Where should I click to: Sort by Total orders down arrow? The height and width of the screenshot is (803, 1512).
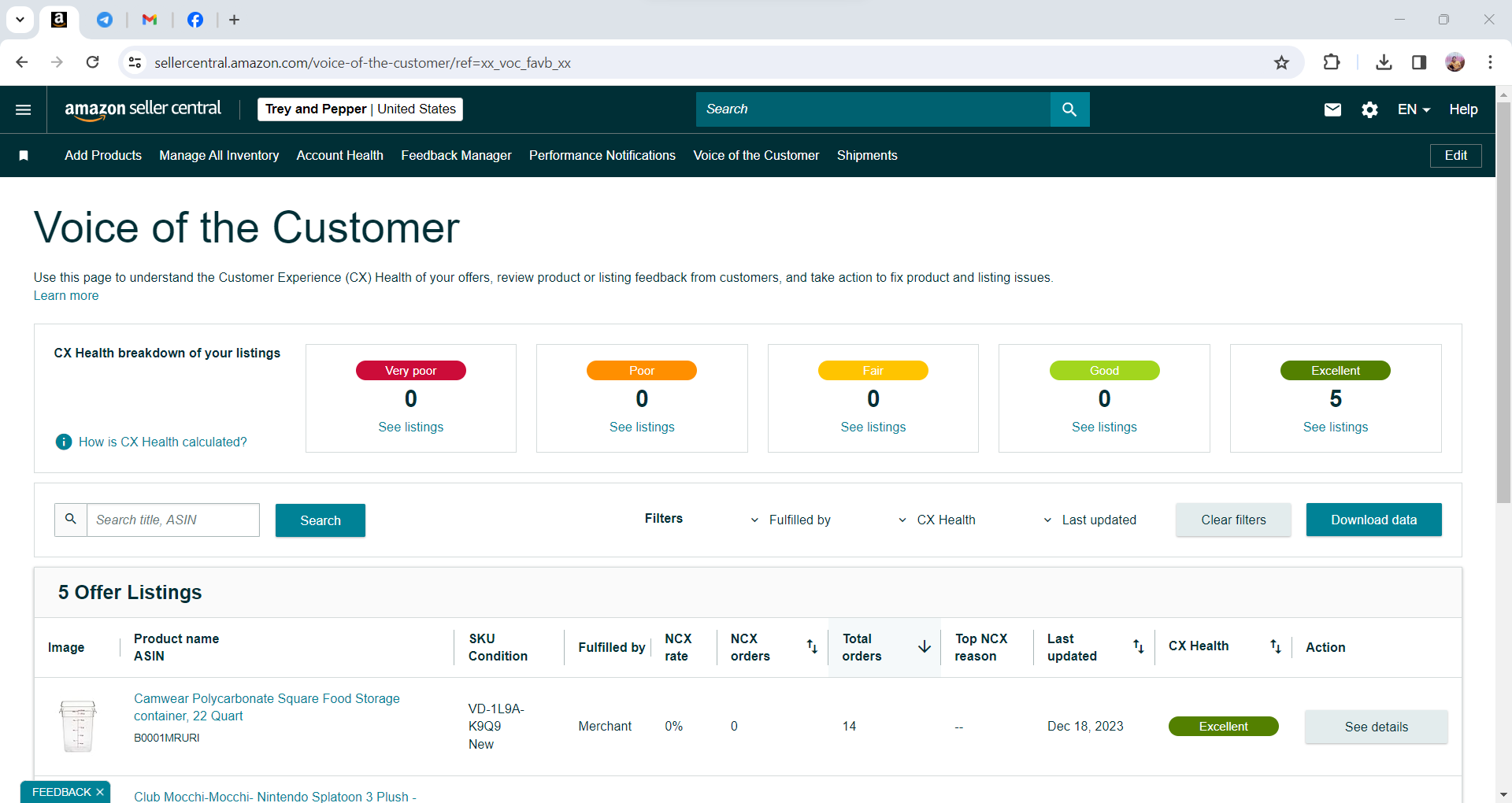point(925,647)
